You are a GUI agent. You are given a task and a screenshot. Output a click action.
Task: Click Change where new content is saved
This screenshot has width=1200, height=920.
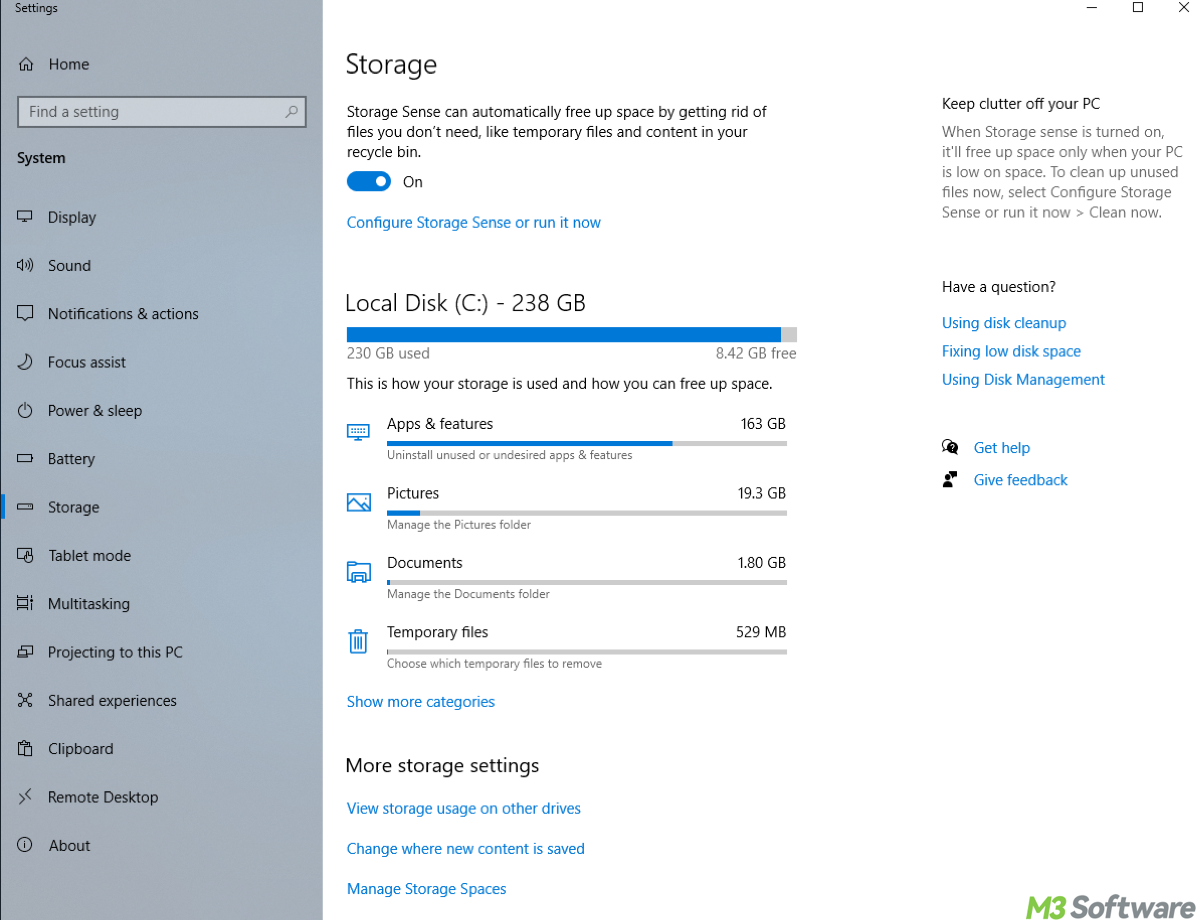click(x=466, y=848)
